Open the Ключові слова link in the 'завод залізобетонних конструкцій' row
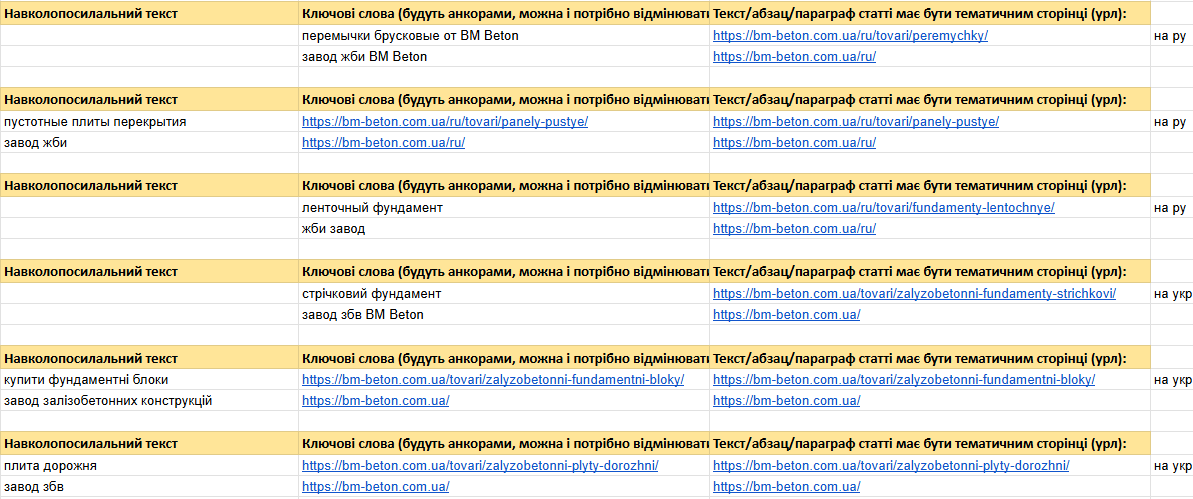This screenshot has height=499, width=1193. 376,400
